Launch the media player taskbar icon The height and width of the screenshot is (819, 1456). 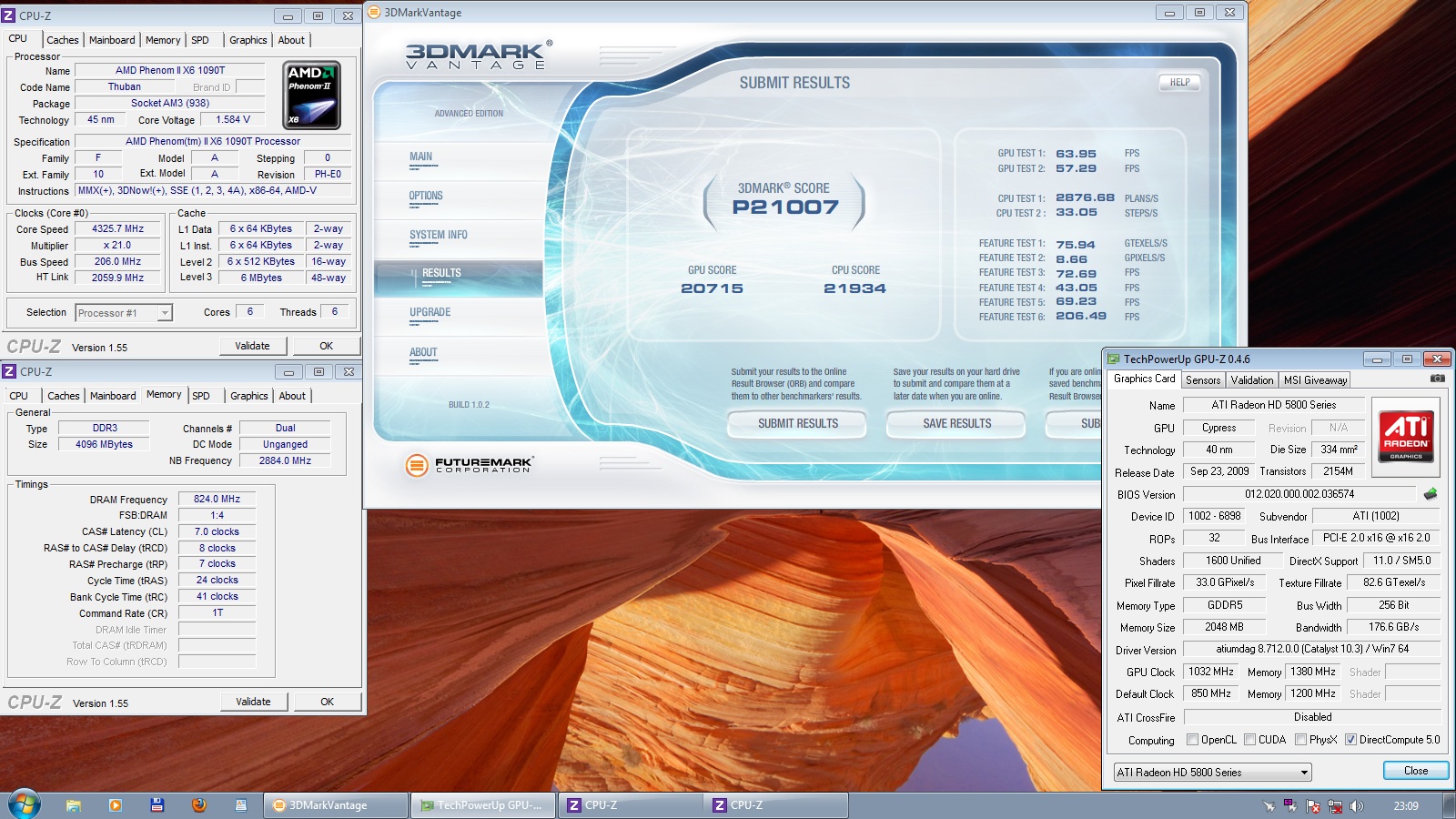coord(115,805)
